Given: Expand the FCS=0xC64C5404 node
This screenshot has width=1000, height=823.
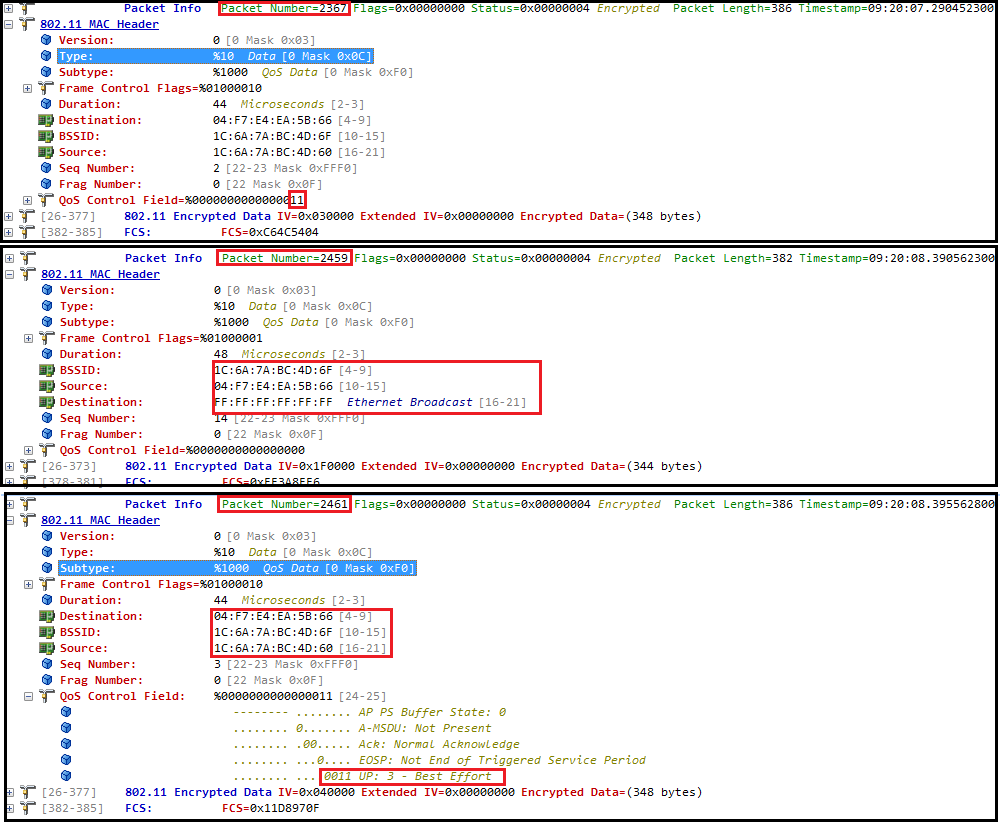Looking at the screenshot, I should [x=9, y=232].
